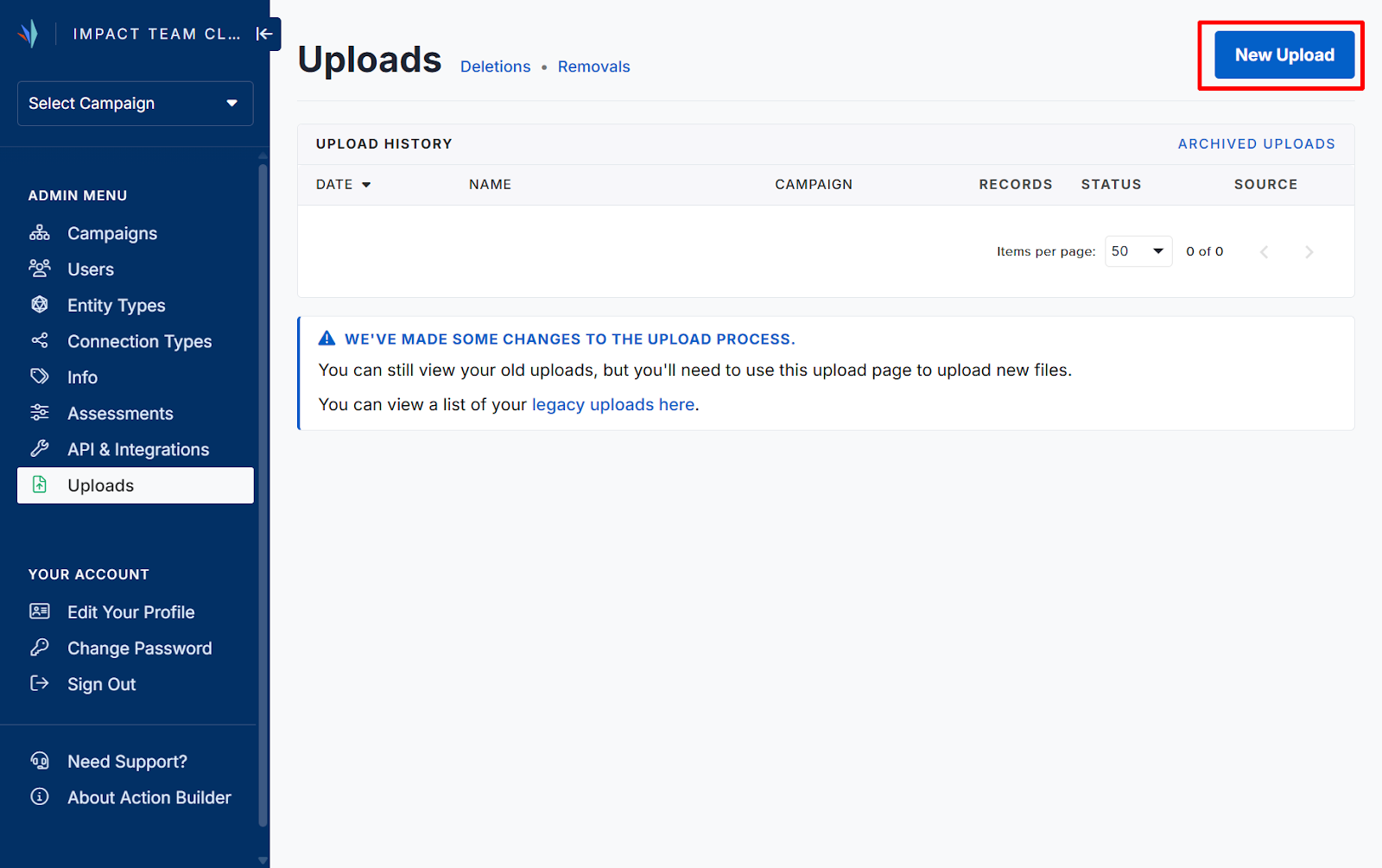Open API & Integrations menu item
The width and height of the screenshot is (1382, 868).
(136, 450)
